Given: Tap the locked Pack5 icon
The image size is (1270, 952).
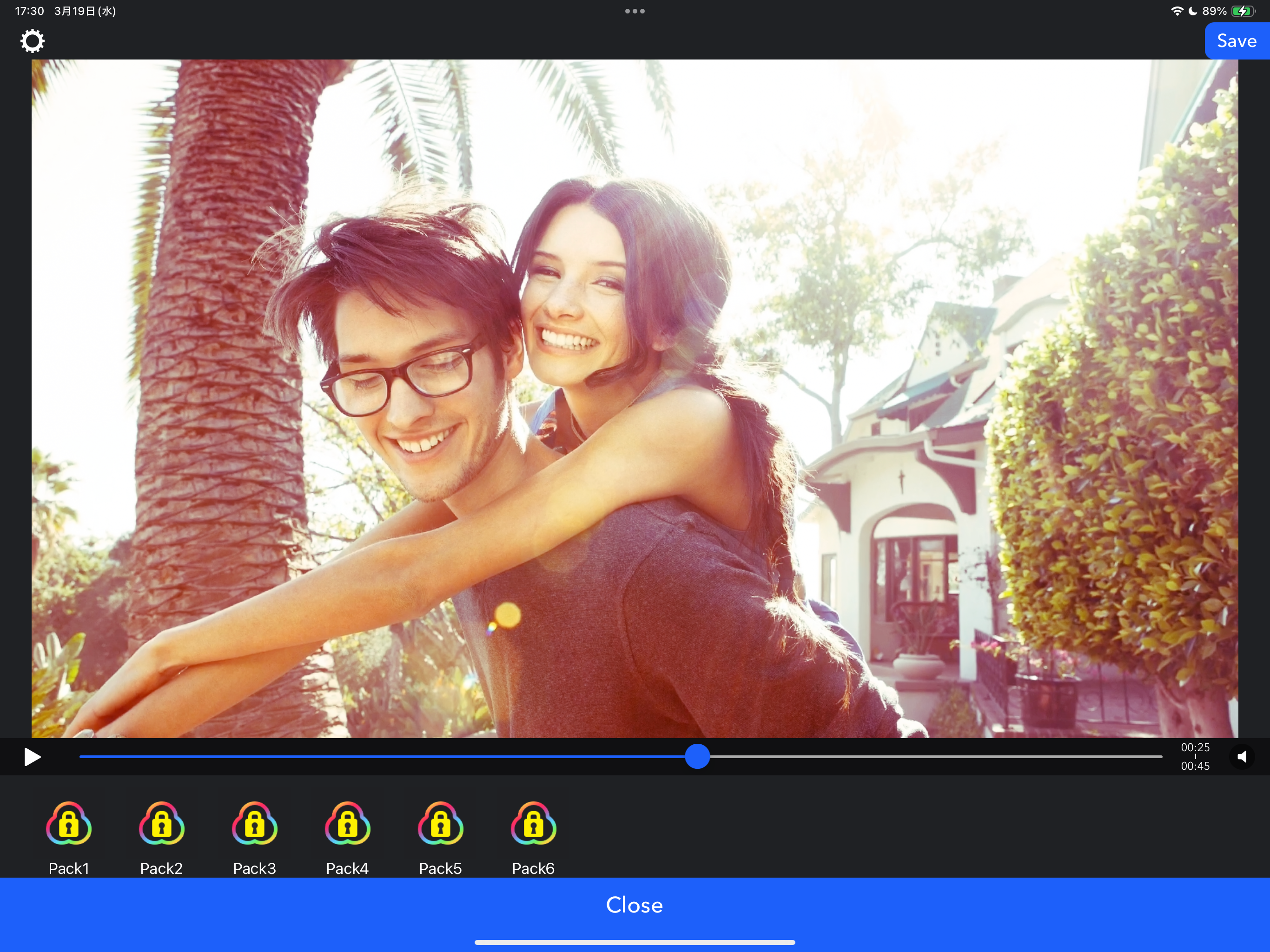Looking at the screenshot, I should tap(440, 823).
